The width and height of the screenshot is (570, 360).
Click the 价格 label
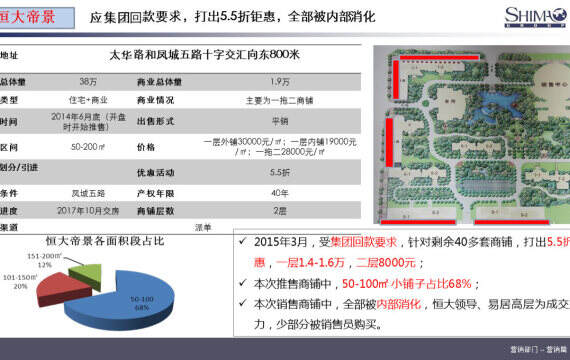(x=146, y=147)
